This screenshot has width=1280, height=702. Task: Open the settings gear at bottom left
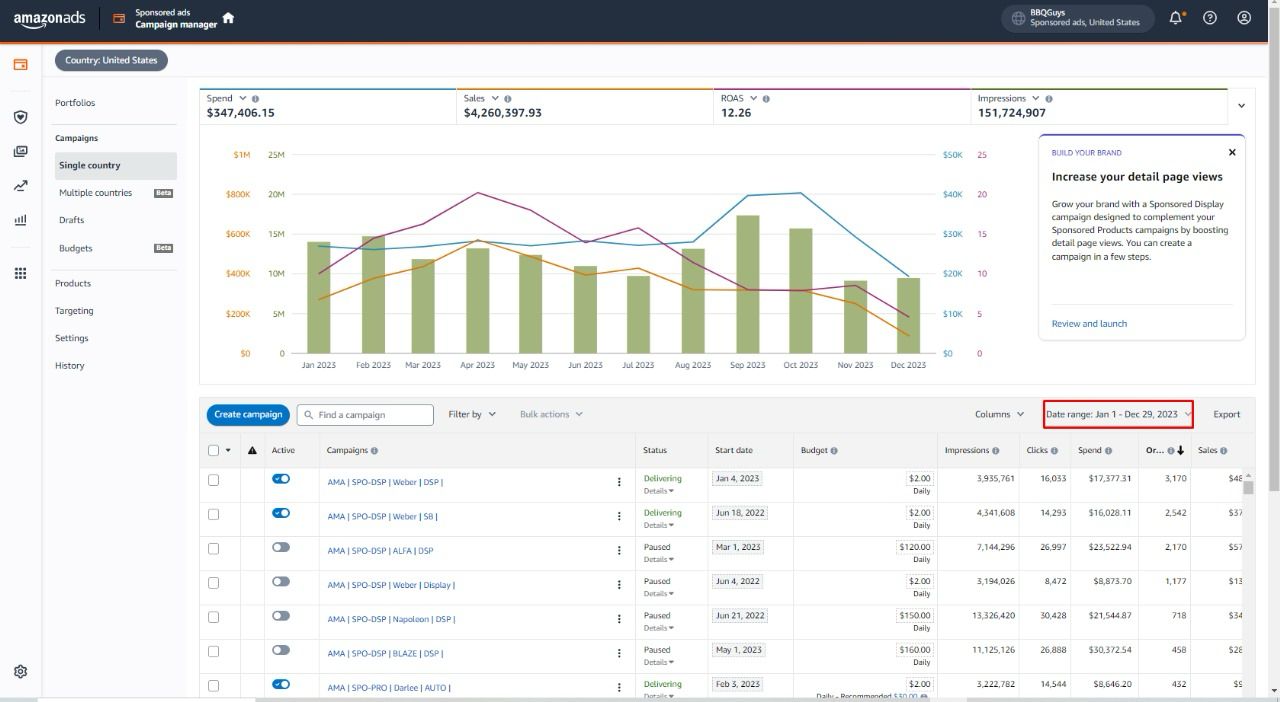point(20,672)
